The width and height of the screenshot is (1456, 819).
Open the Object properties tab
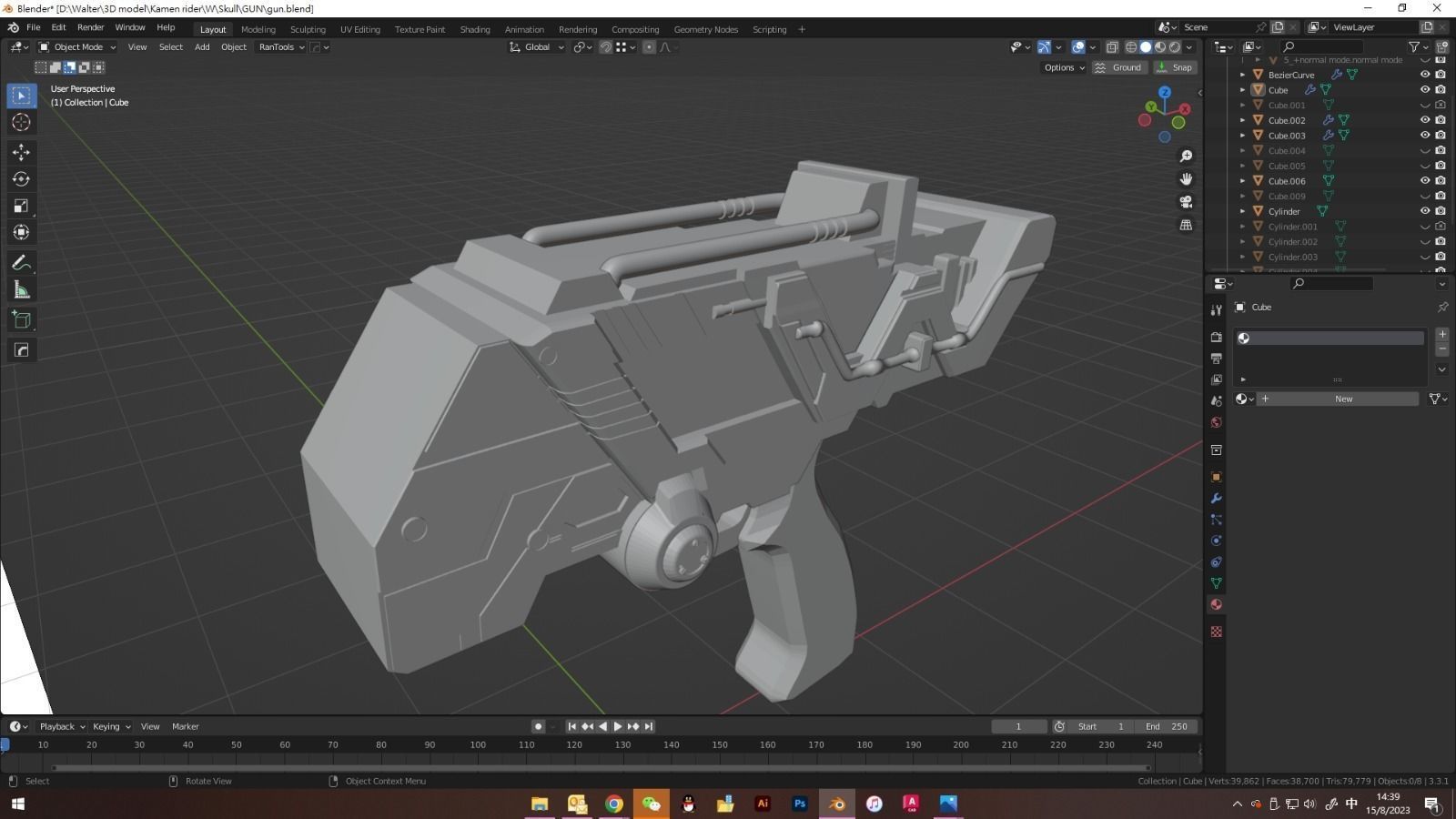click(1216, 477)
